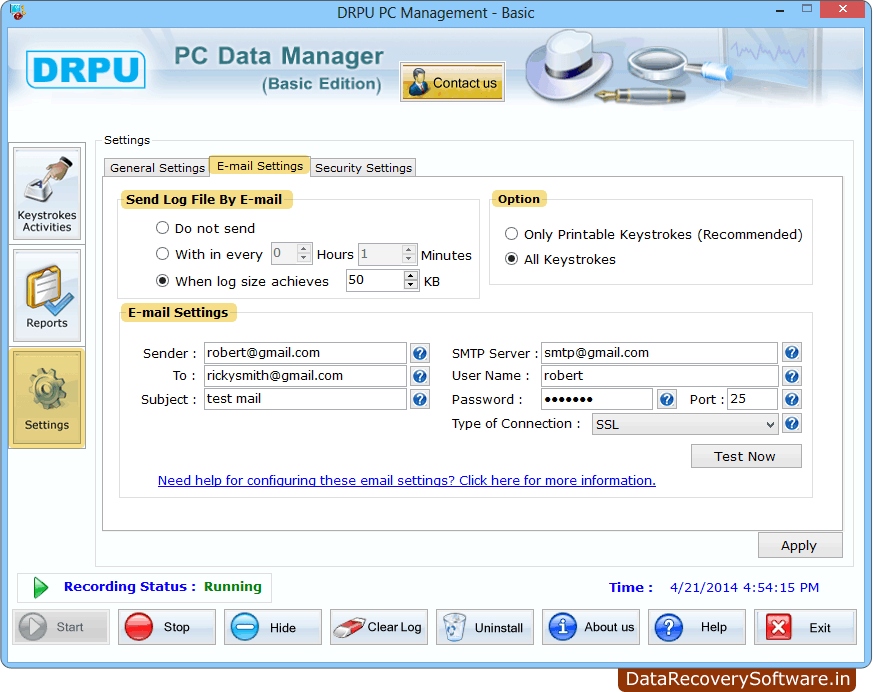This screenshot has width=873, height=692.
Task: Apply the settings
Action: pyautogui.click(x=800, y=545)
